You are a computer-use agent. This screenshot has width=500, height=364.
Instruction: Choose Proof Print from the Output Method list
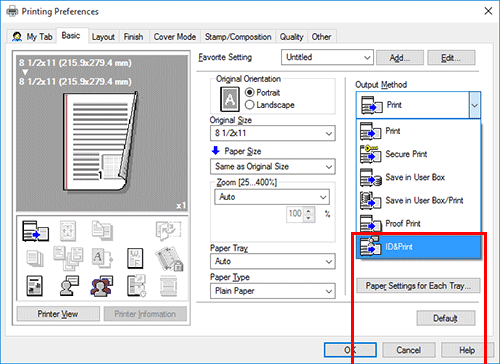click(418, 223)
